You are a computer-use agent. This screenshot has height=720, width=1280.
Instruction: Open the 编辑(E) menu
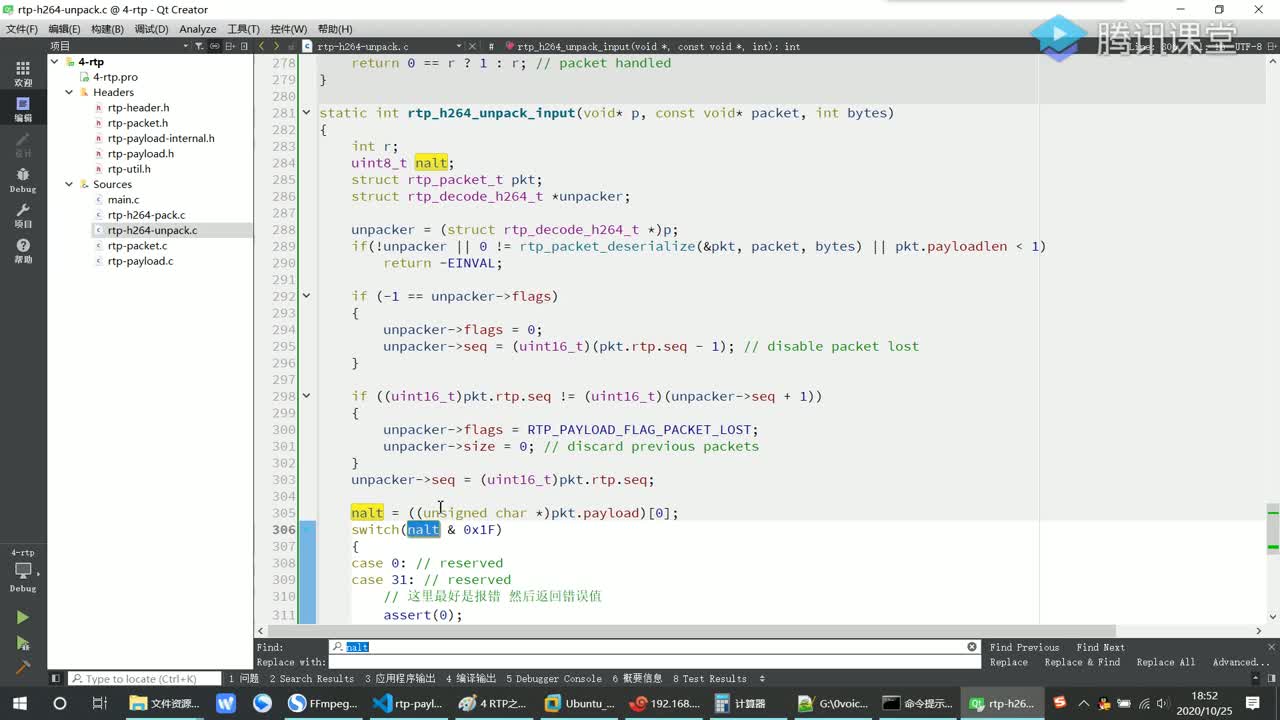point(64,29)
